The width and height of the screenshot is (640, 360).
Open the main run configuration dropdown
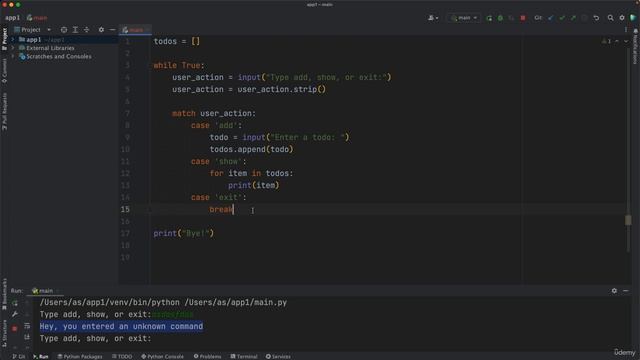click(464, 18)
